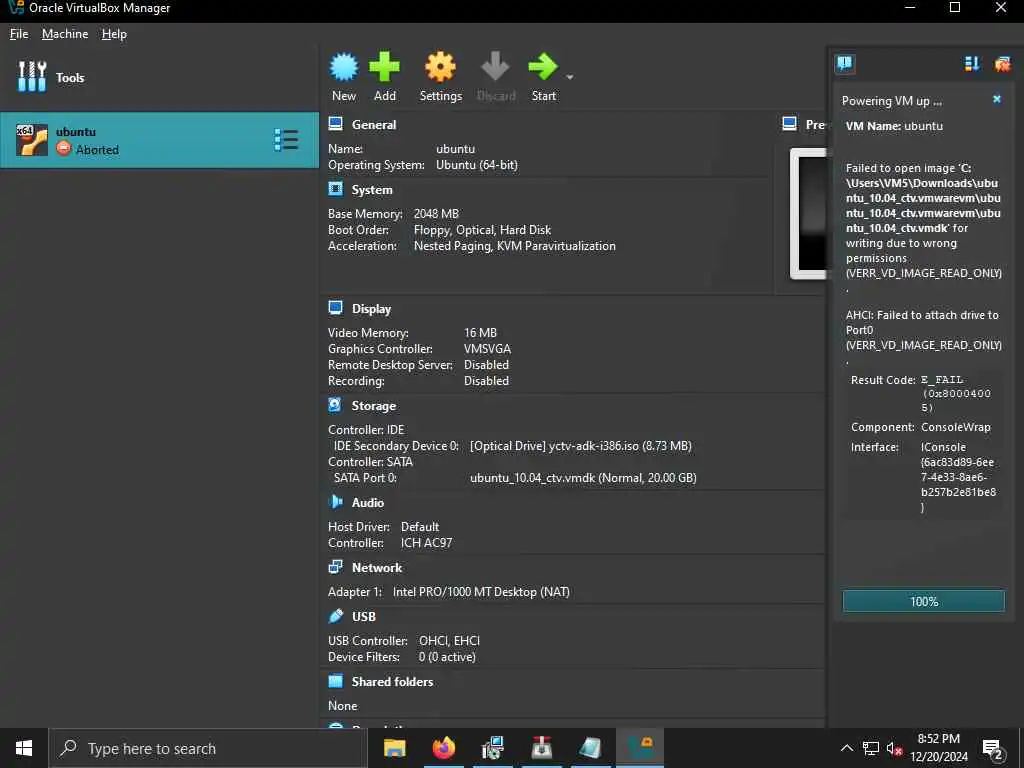Show hidden system tray icons chevron
Viewport: 1024px width, 768px height.
click(846, 748)
